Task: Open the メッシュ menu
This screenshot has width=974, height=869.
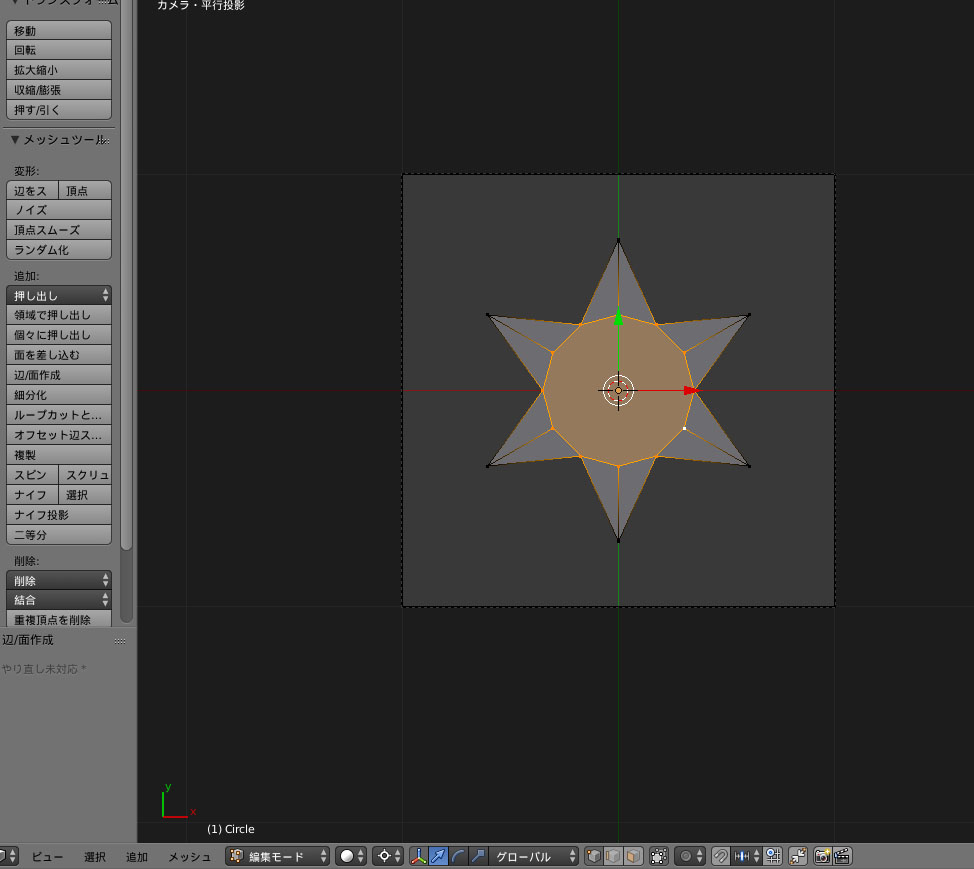Action: [189, 857]
